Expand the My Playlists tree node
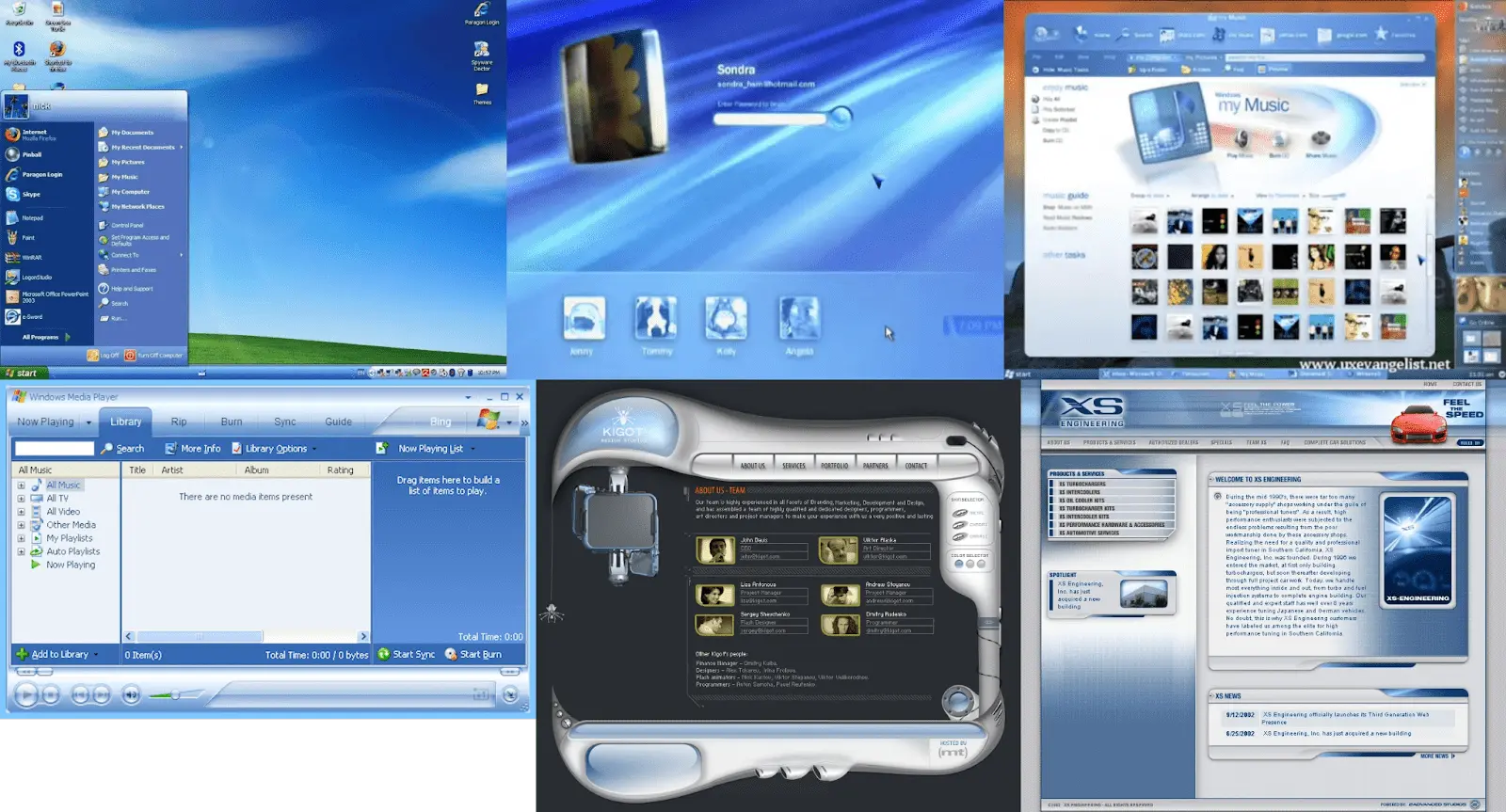This screenshot has width=1506, height=812. [21, 538]
